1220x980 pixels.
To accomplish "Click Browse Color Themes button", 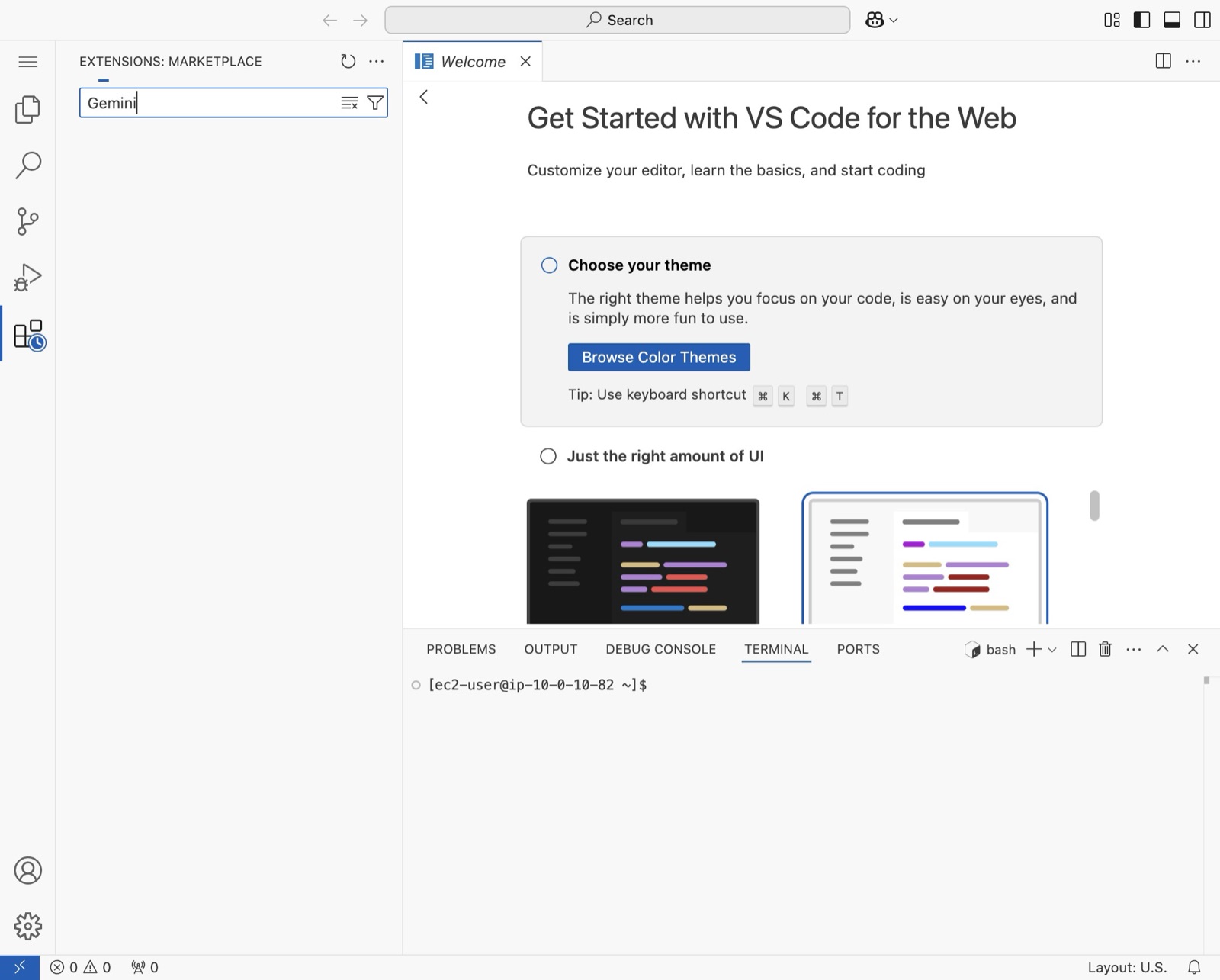I will [x=659, y=357].
